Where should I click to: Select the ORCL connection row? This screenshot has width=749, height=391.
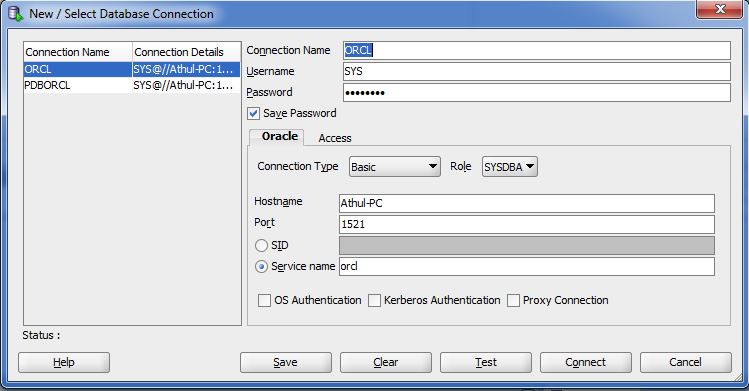(x=132, y=69)
